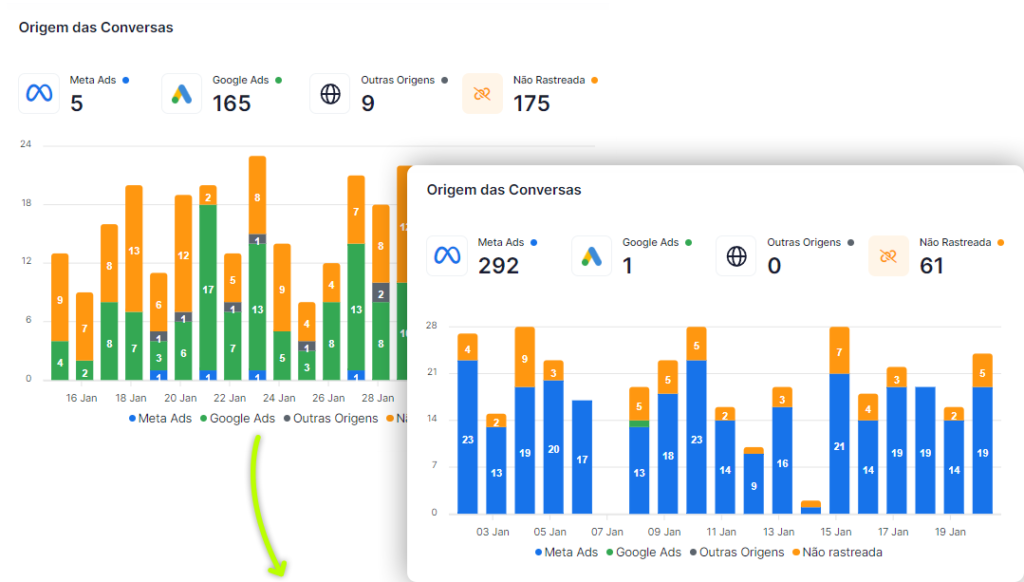Viewport: 1024px width, 582px height.
Task: Click the globe icon beside the 9 count
Action: 330,94
